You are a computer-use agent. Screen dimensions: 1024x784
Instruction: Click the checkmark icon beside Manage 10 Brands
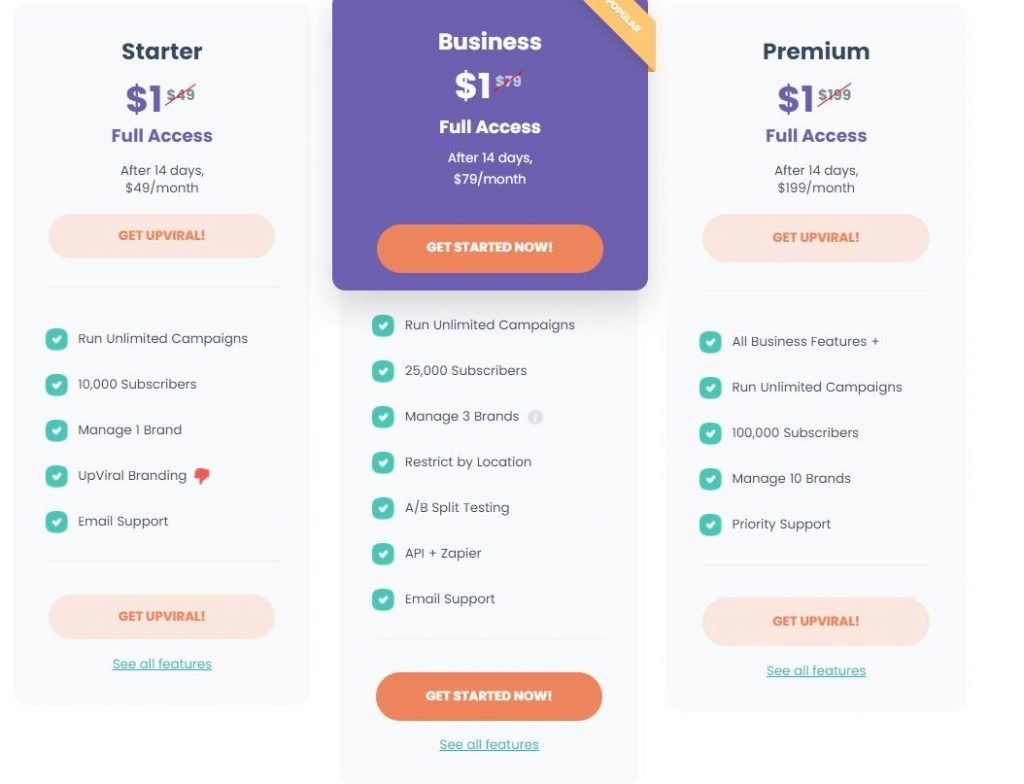point(710,479)
